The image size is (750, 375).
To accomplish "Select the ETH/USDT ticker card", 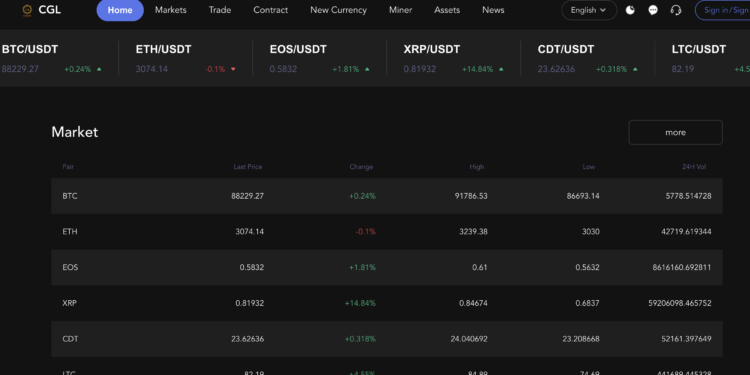I will tap(186, 58).
